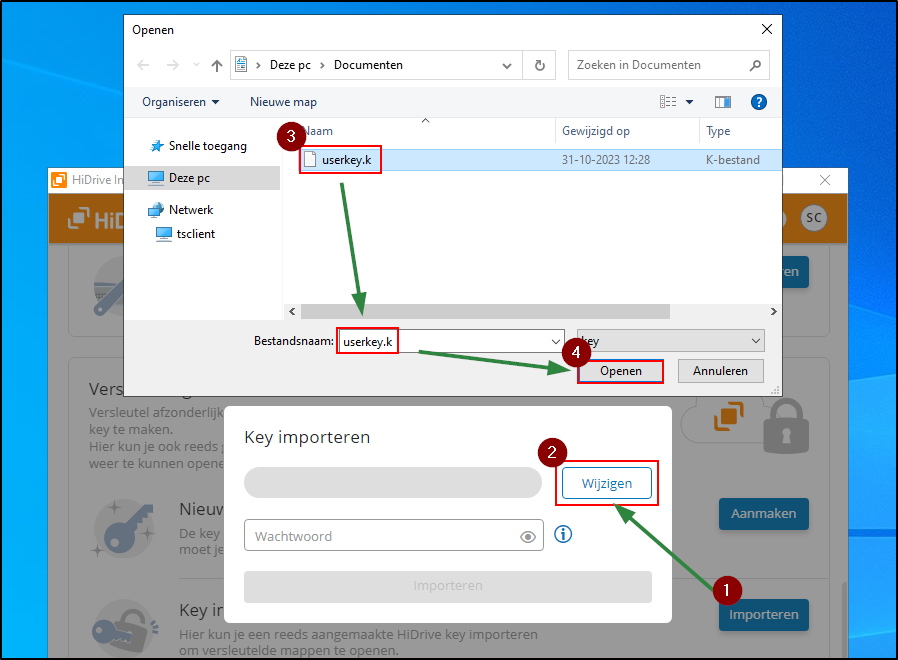
Task: Select Snelle toegang in the sidebar
Action: click(207, 146)
